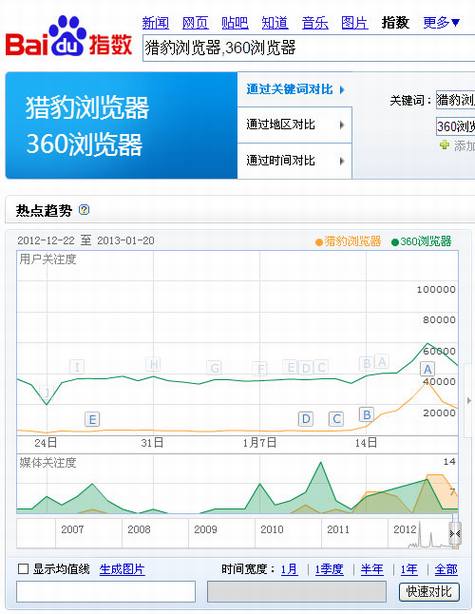Select marker D on the orange trend line
Viewport: 475px width, 614px height.
(x=306, y=419)
